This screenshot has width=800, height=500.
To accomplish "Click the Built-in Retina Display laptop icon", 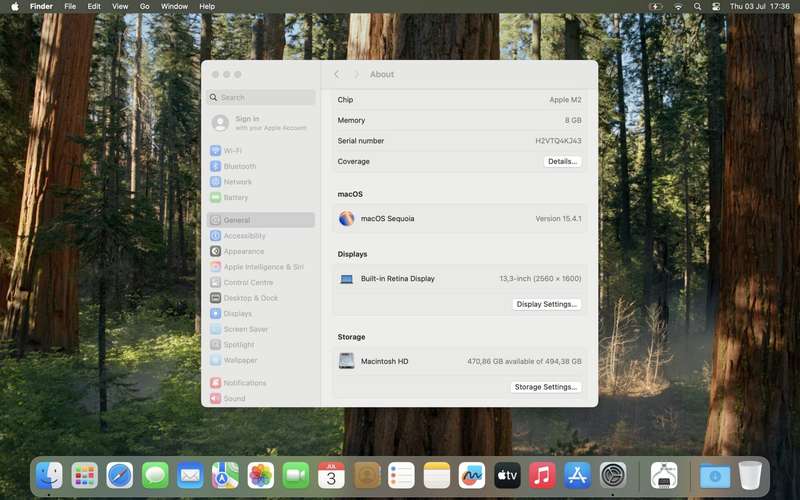I will (346, 279).
